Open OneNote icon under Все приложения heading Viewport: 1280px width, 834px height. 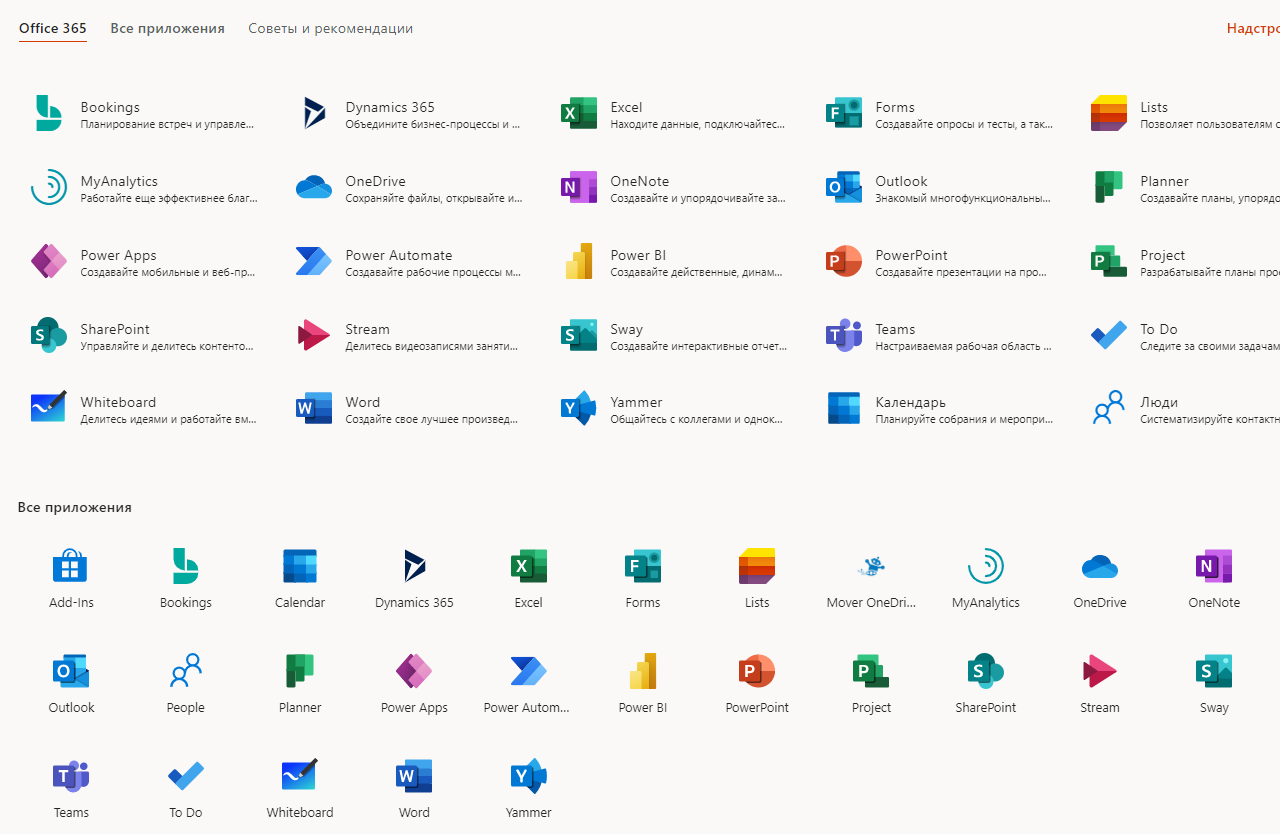pos(1214,567)
